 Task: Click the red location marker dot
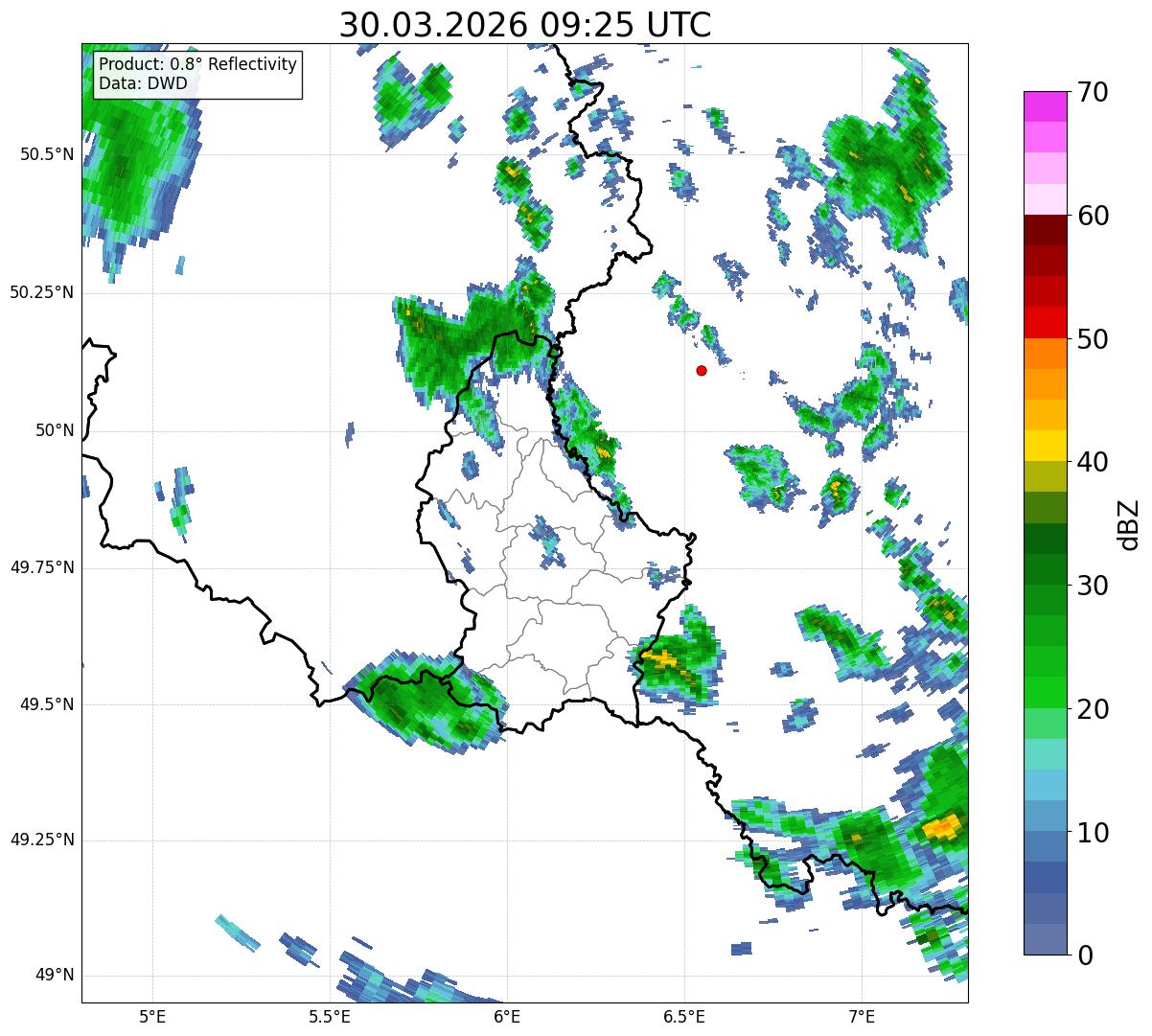click(x=702, y=370)
